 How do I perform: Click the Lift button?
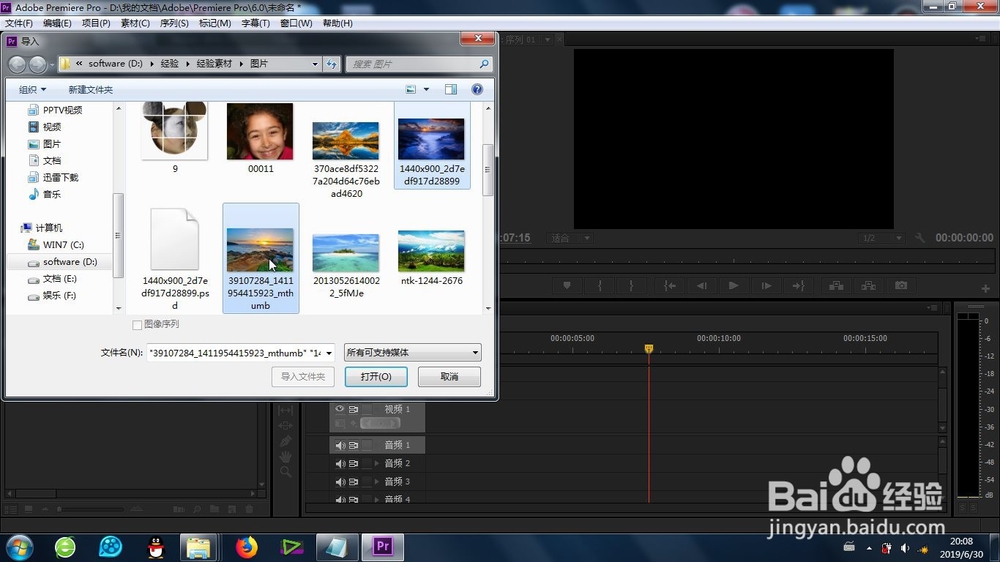pos(836,286)
